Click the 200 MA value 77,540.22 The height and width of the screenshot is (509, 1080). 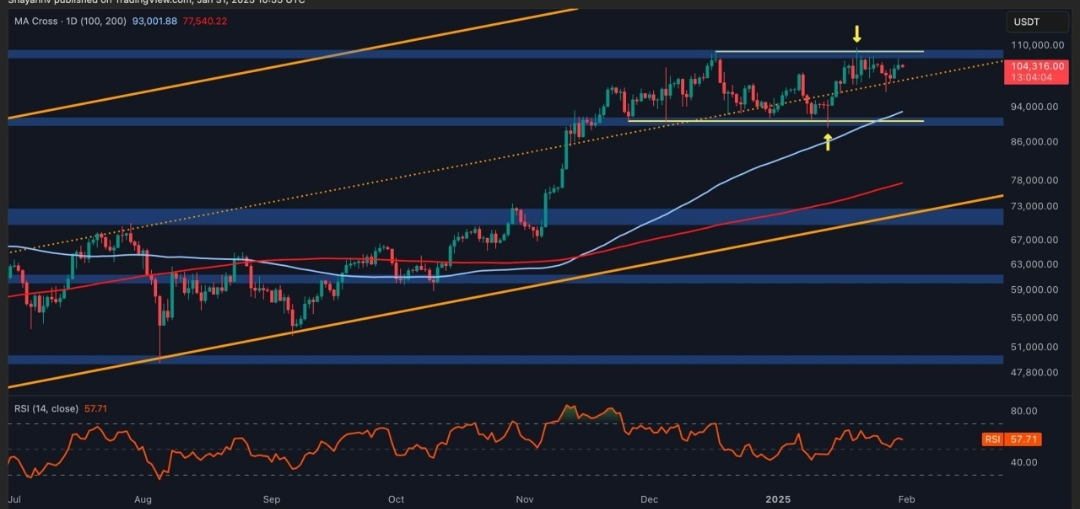[205, 21]
